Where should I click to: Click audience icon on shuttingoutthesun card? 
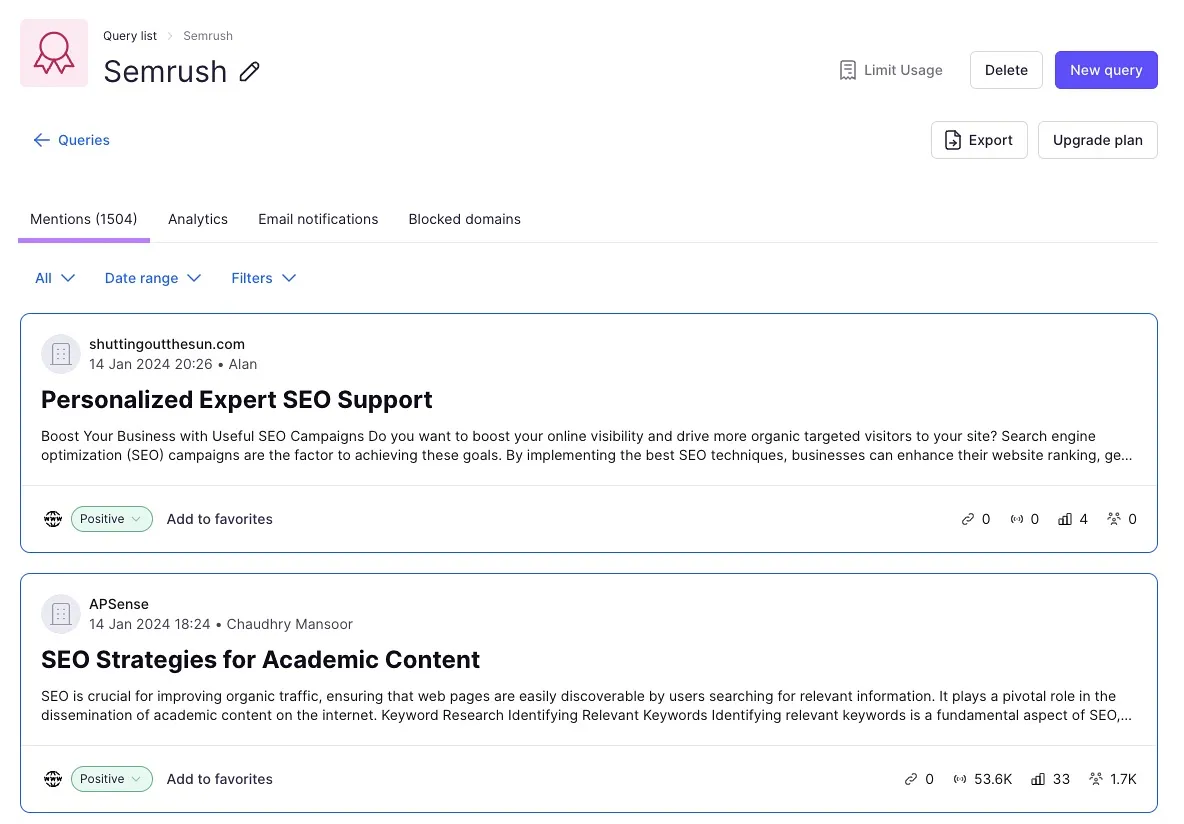pyautogui.click(x=1114, y=519)
